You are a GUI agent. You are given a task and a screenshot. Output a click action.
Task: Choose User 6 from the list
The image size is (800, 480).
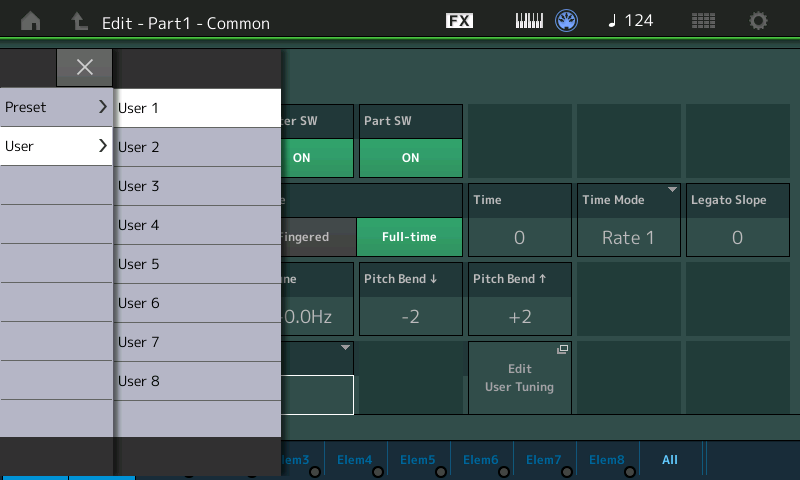[197, 303]
